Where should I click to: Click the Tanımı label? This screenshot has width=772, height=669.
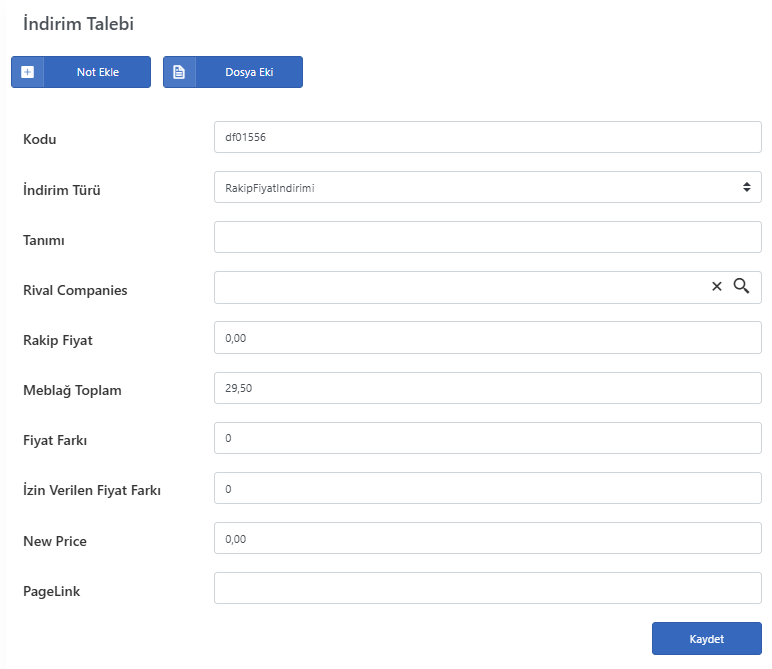click(44, 240)
